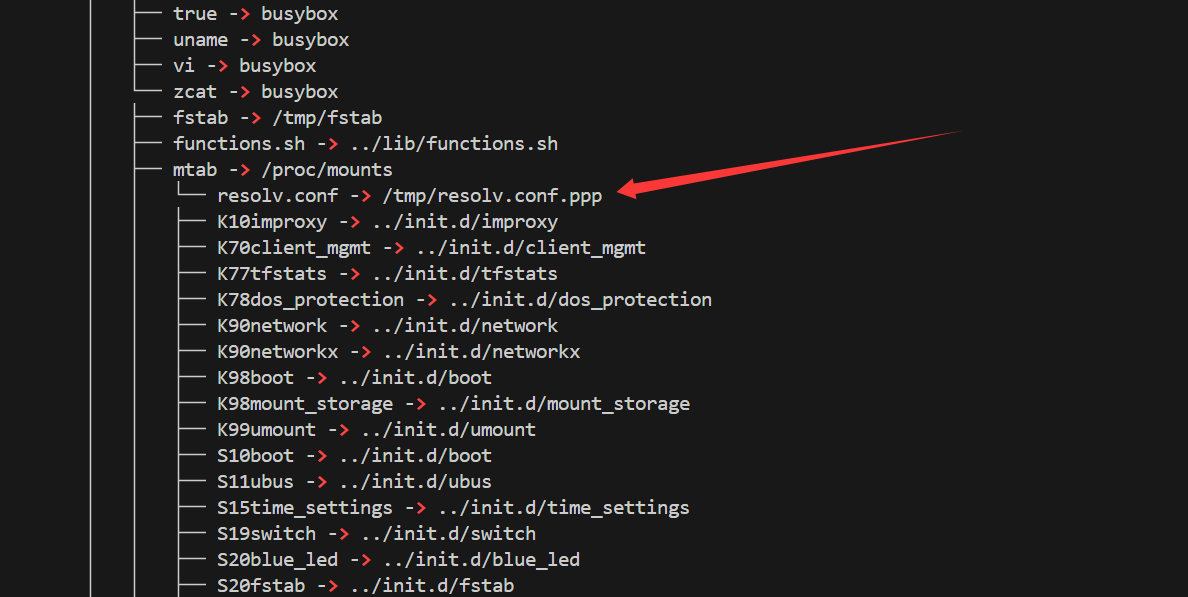
Task: Select the S15time_settings entry
Action: point(305,508)
